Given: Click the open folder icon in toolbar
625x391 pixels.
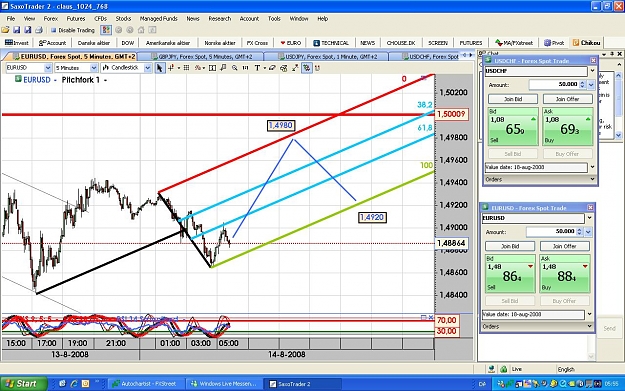Looking at the screenshot, I should pos(6,30).
